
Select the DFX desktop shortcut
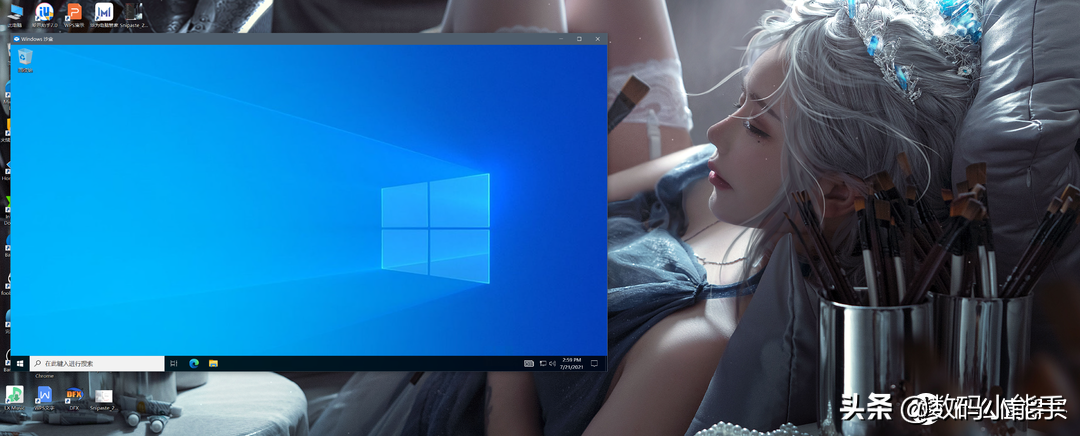click(x=74, y=397)
